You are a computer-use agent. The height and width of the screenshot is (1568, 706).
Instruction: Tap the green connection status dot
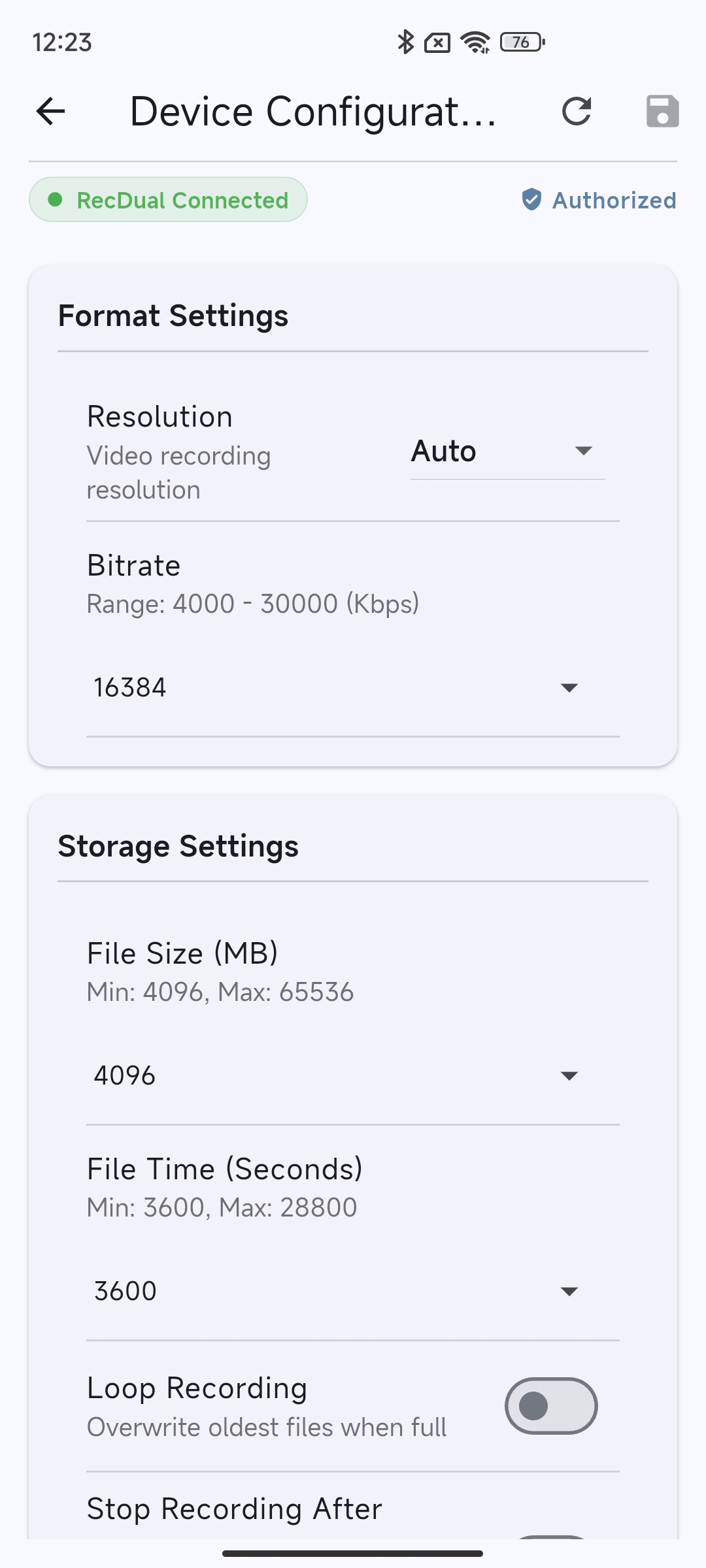coord(56,200)
